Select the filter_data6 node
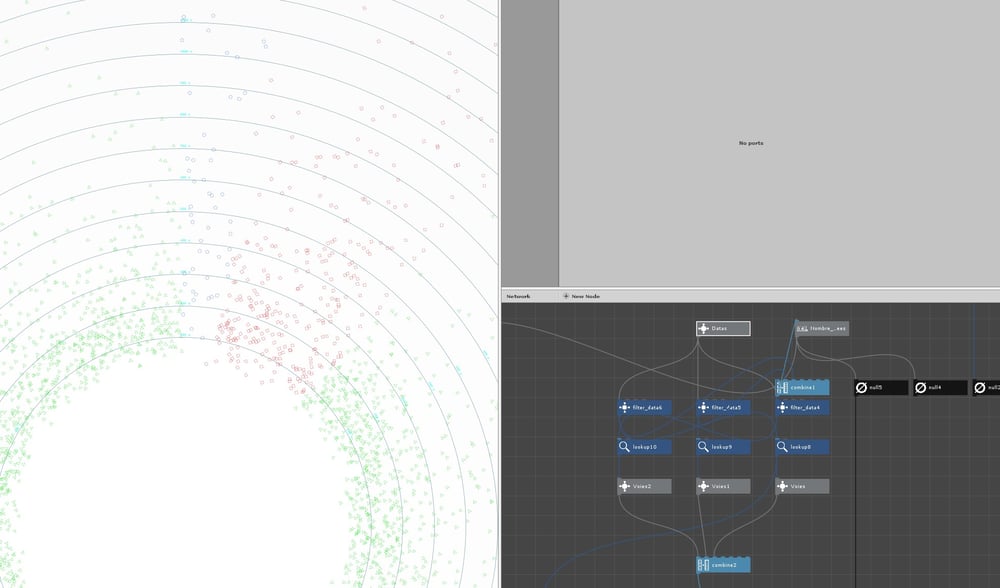 tap(644, 408)
